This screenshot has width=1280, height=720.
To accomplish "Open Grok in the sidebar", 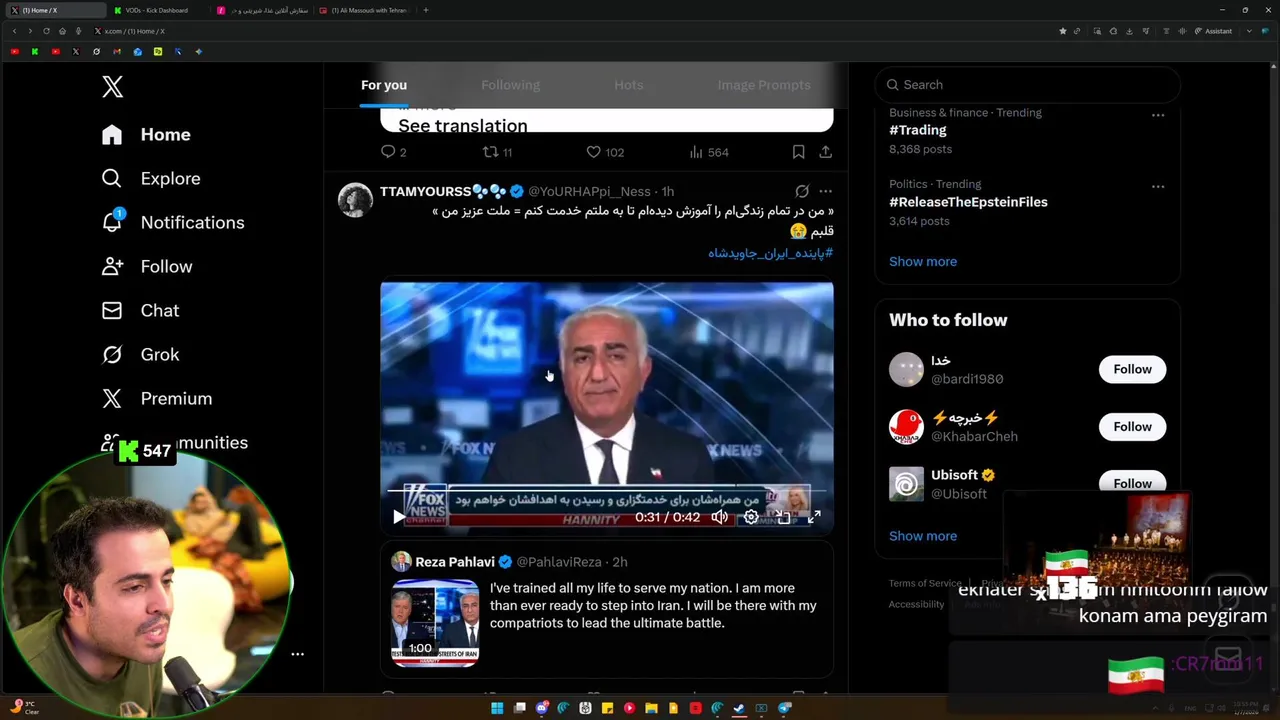I will coord(141,354).
